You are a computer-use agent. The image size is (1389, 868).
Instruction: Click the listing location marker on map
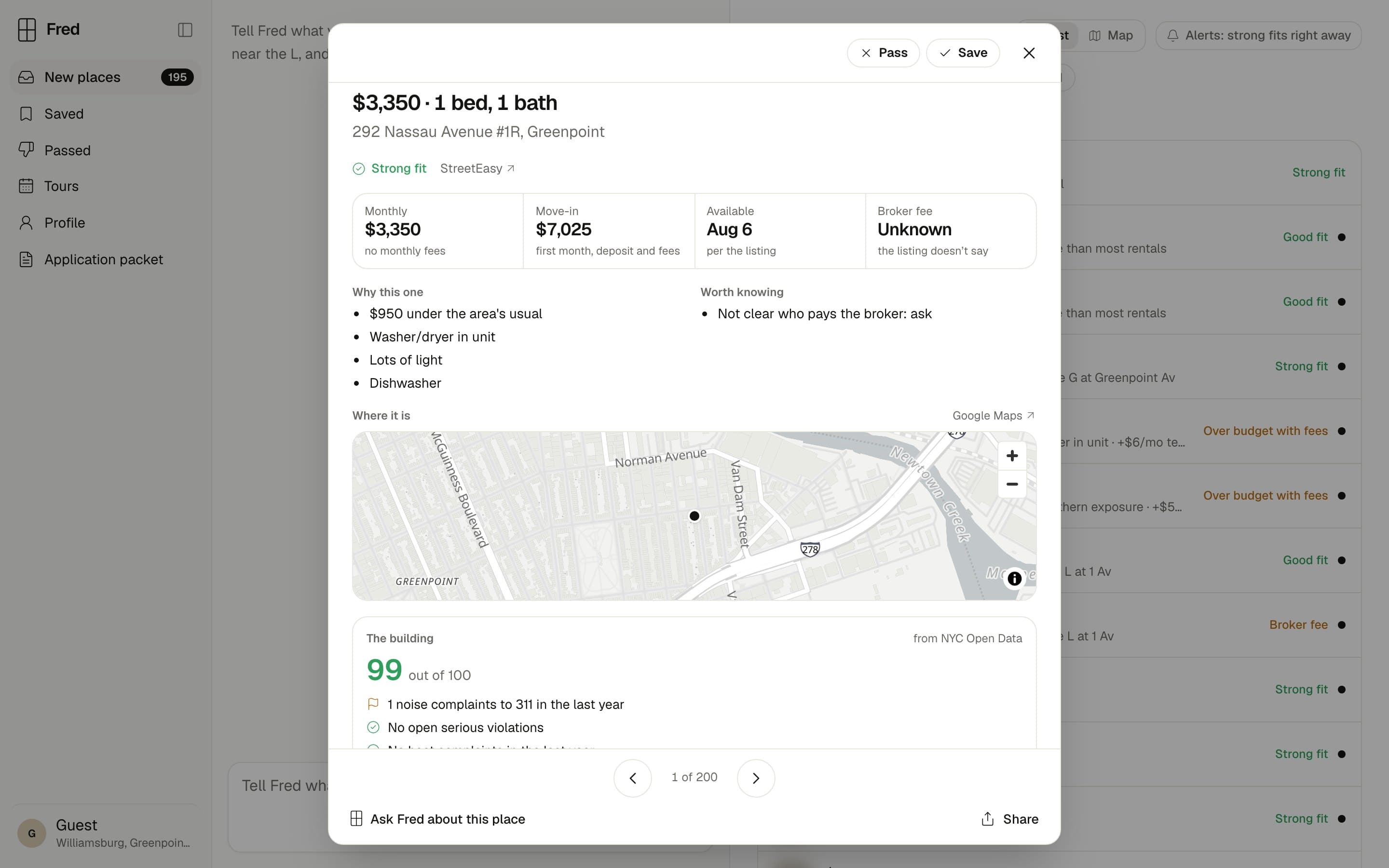point(694,516)
